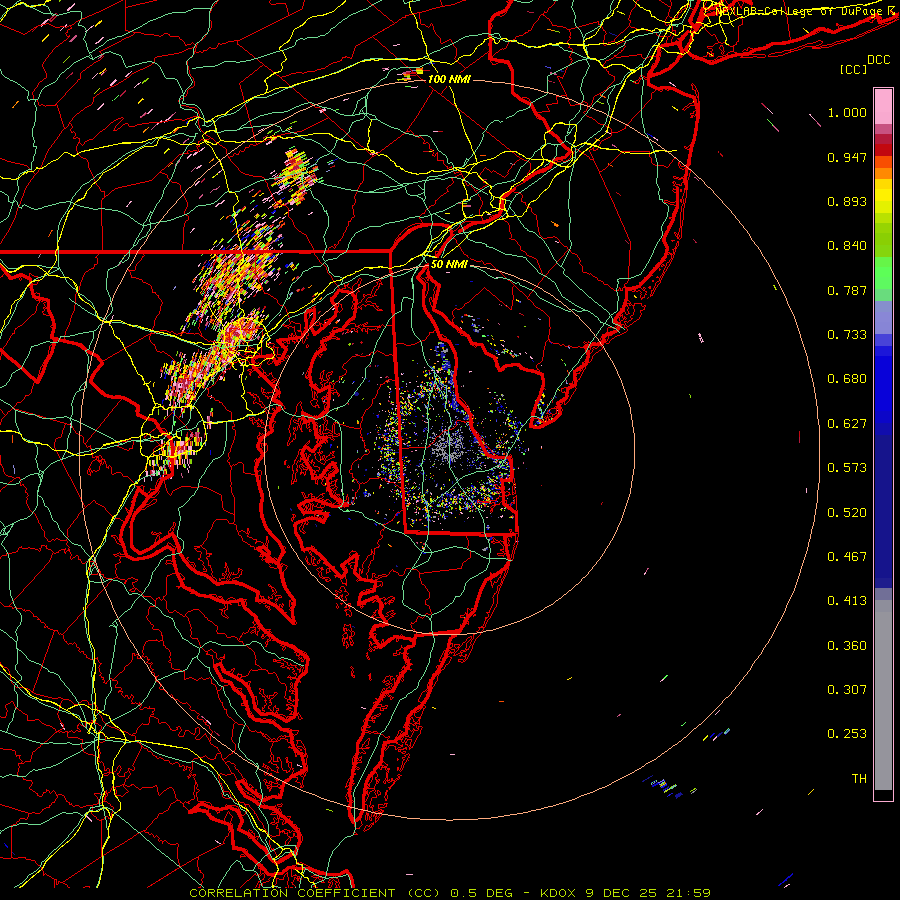The width and height of the screenshot is (900, 900).
Task: Select the 0.947 scale value
Action: 847,157
